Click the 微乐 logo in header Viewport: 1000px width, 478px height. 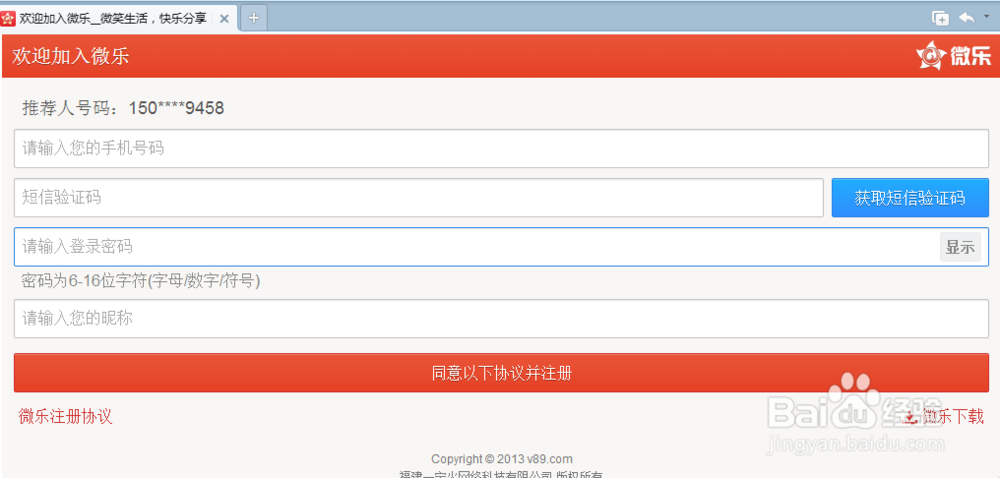[954, 56]
